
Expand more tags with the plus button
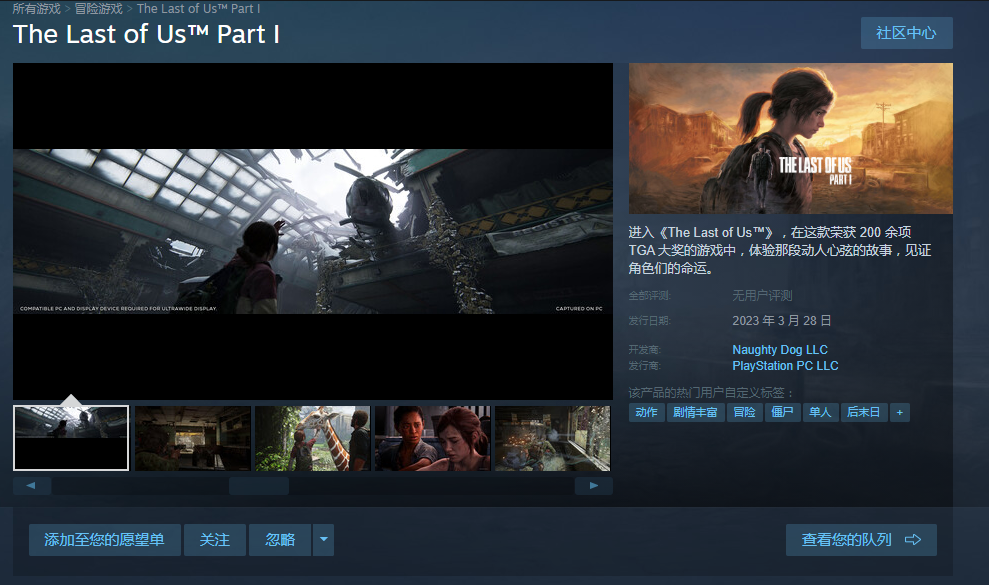point(900,412)
